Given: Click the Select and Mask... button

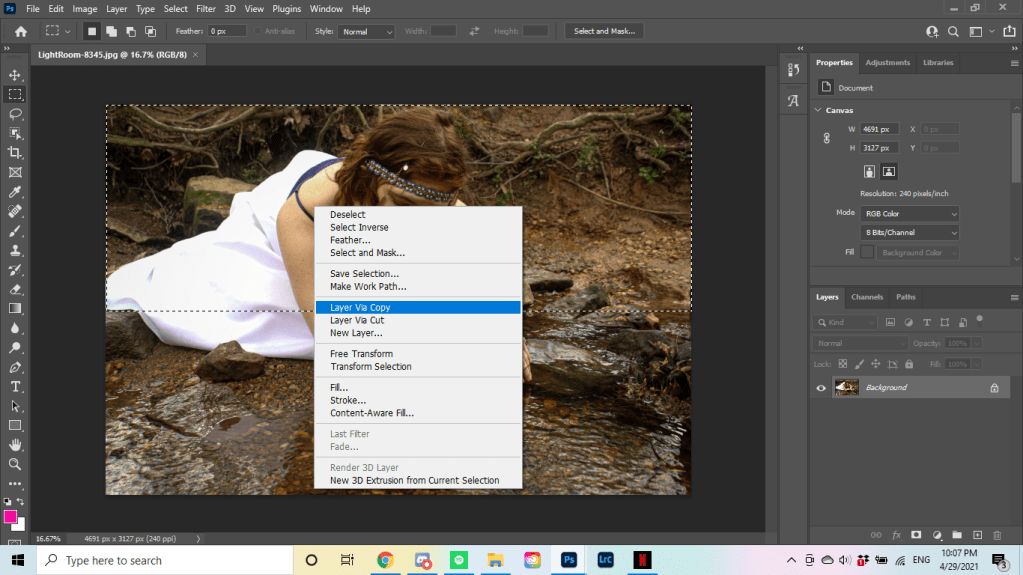Looking at the screenshot, I should pos(604,32).
